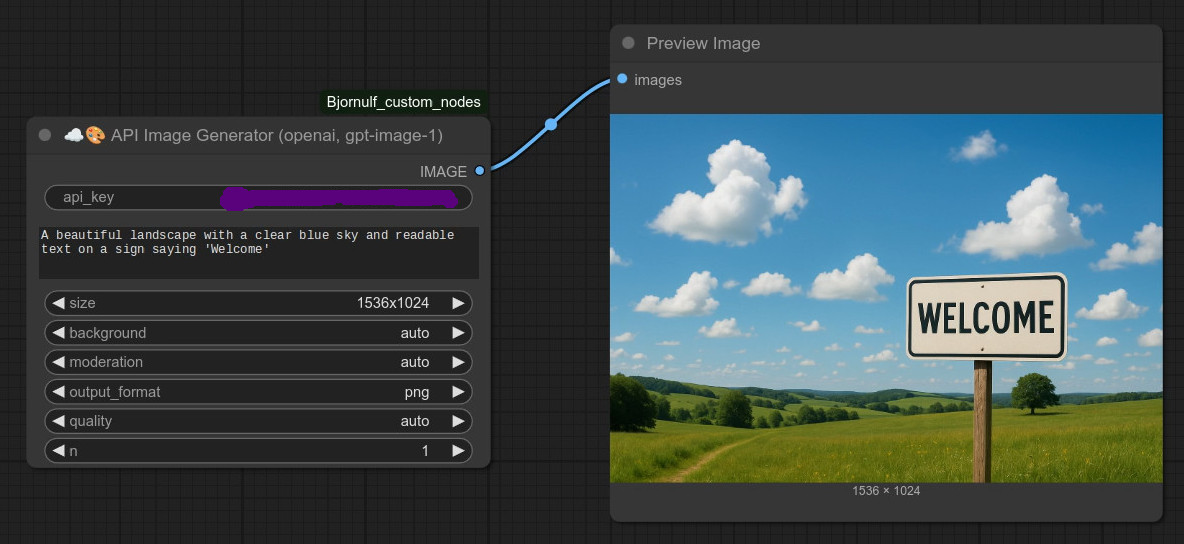Decrease size with left arrow
1184x544 pixels.
(x=58, y=303)
